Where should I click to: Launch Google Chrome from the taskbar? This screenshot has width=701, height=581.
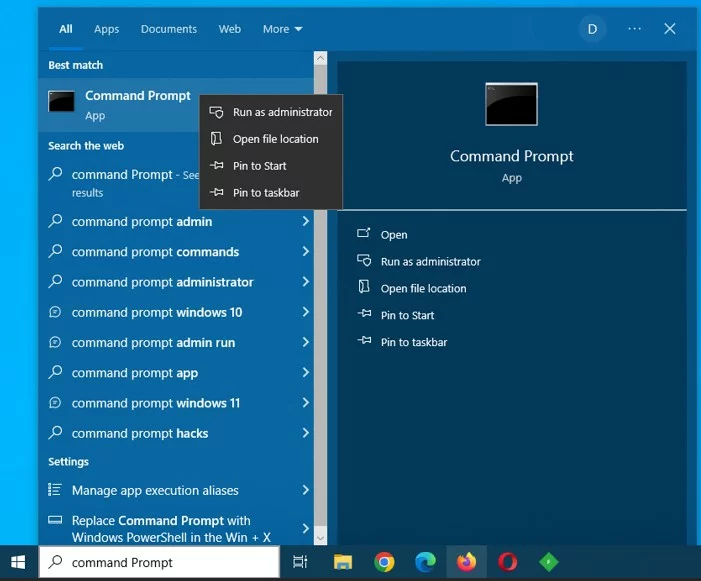coord(384,562)
